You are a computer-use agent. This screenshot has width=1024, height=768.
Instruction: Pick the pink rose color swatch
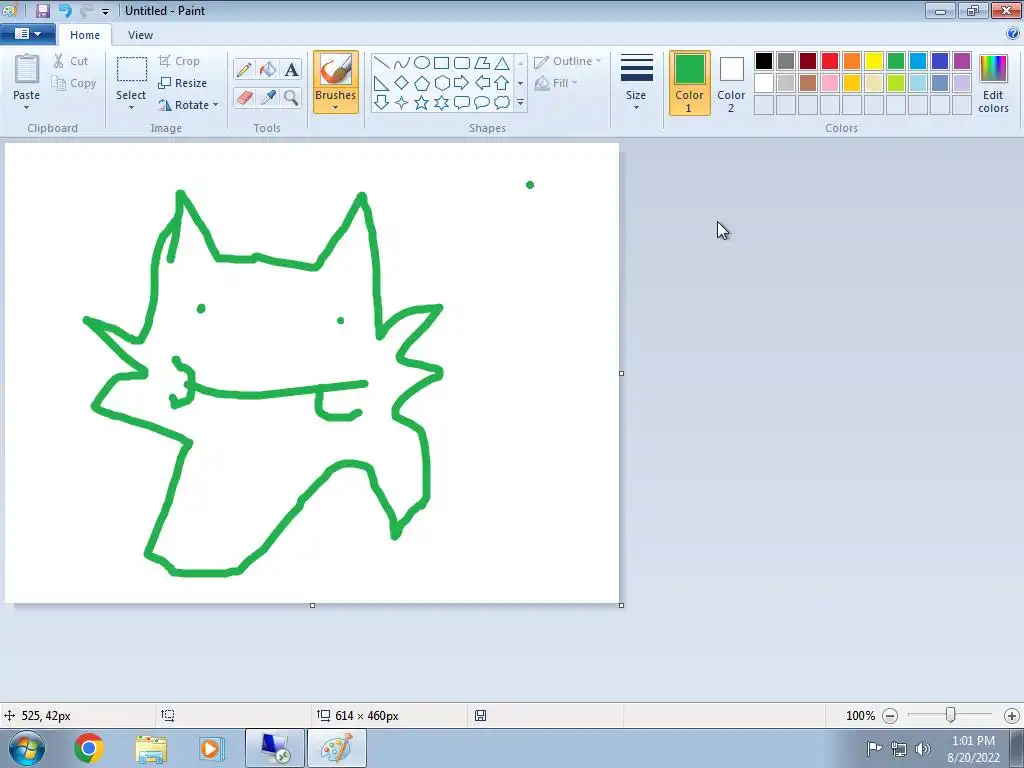[x=830, y=83]
